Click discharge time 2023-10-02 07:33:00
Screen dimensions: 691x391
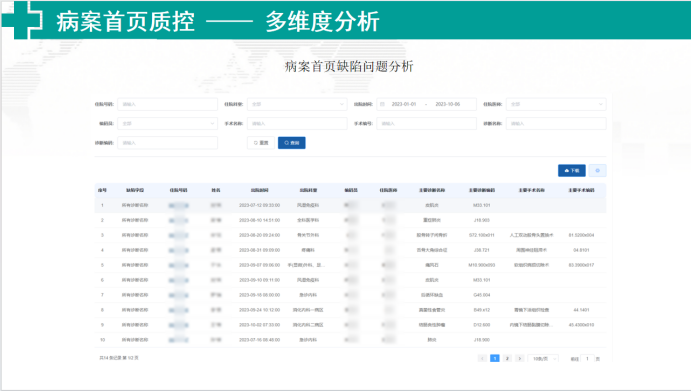[260, 325]
